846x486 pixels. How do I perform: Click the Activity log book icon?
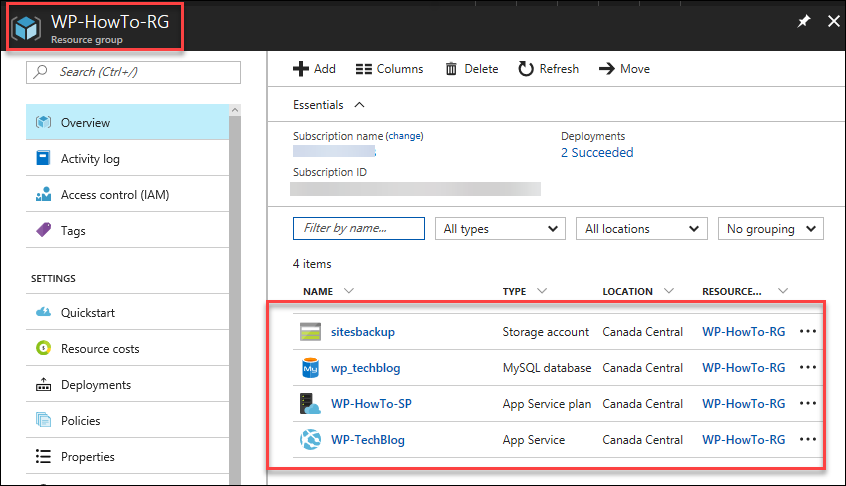click(43, 158)
